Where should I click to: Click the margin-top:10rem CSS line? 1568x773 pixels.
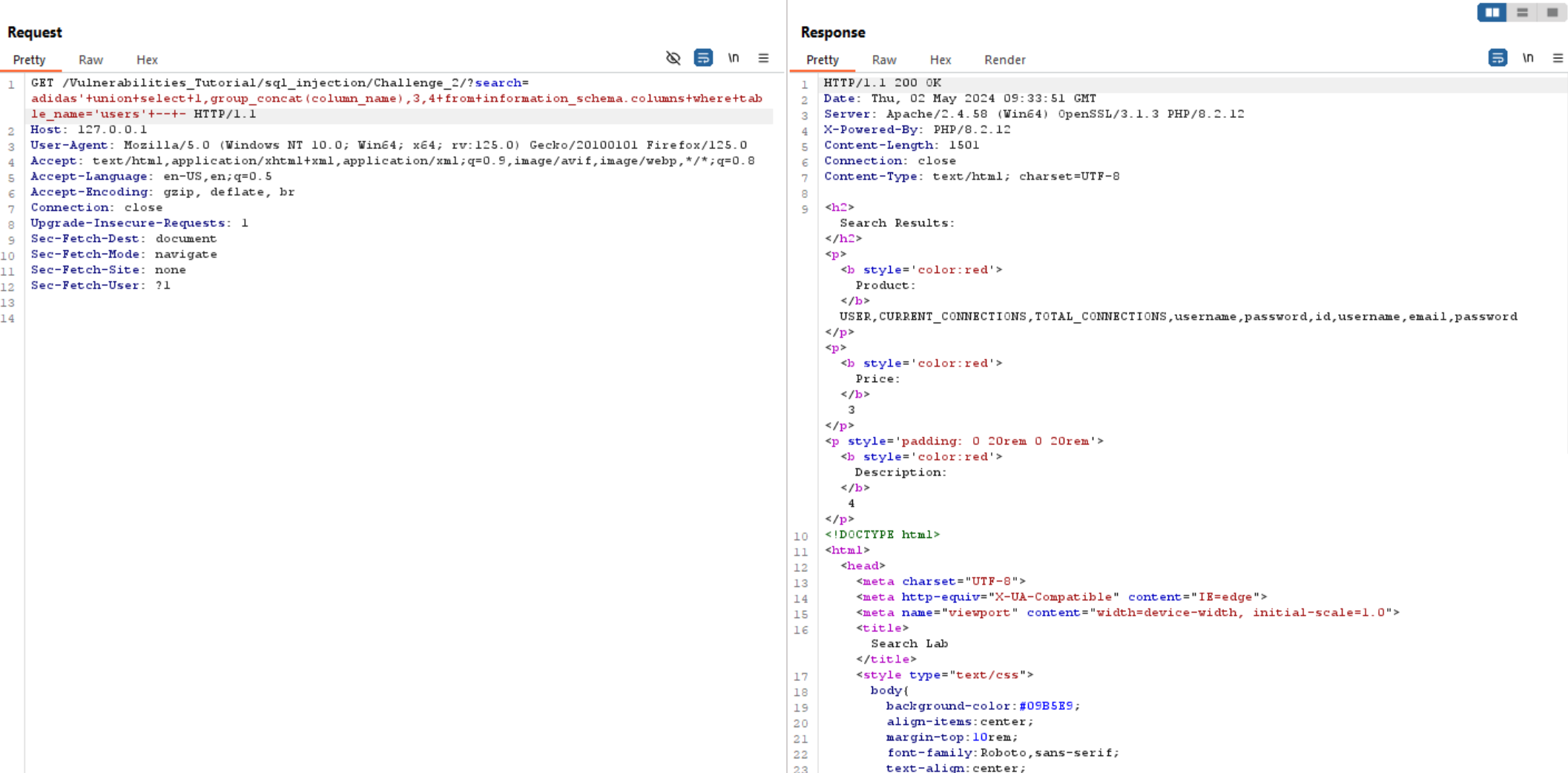click(x=952, y=737)
